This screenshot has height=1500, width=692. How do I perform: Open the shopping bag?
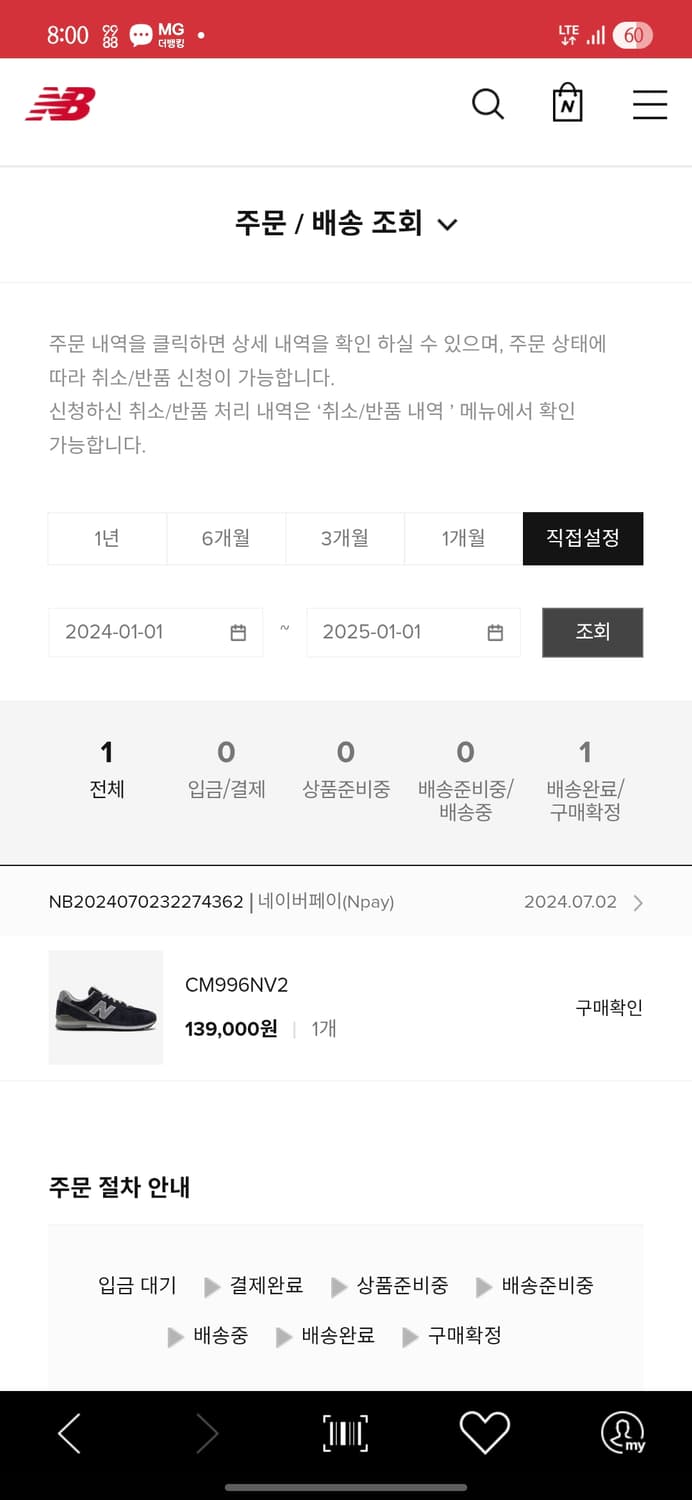[567, 103]
